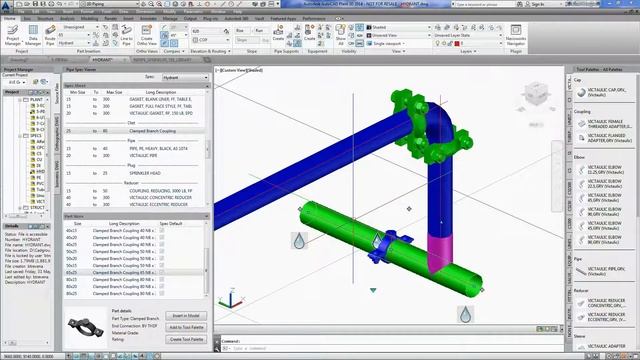This screenshot has height=360, width=640.
Task: Toggle Spec Default checkbox for 40x20 row
Action: tap(162, 238)
